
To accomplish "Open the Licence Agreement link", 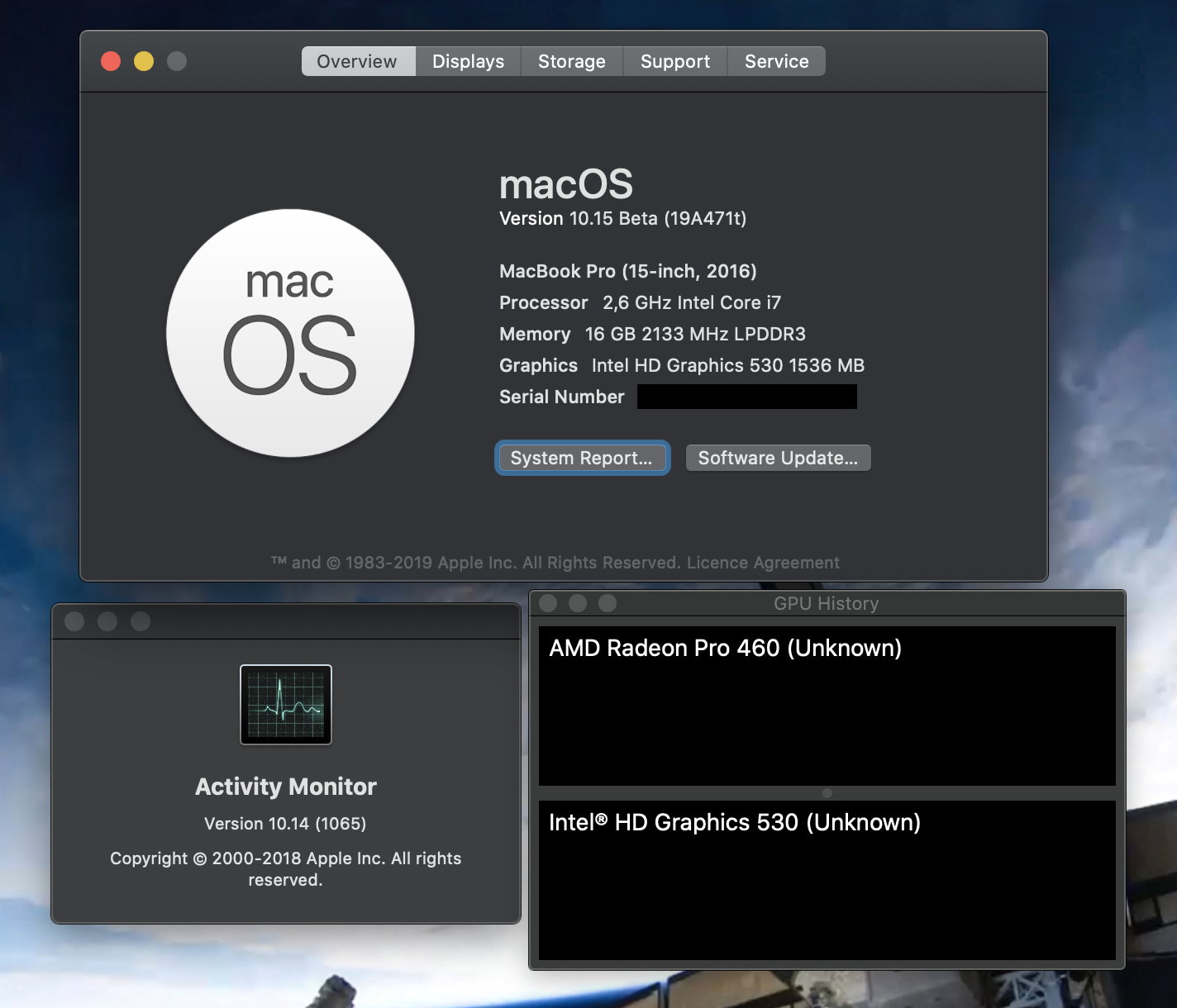I will [x=763, y=563].
